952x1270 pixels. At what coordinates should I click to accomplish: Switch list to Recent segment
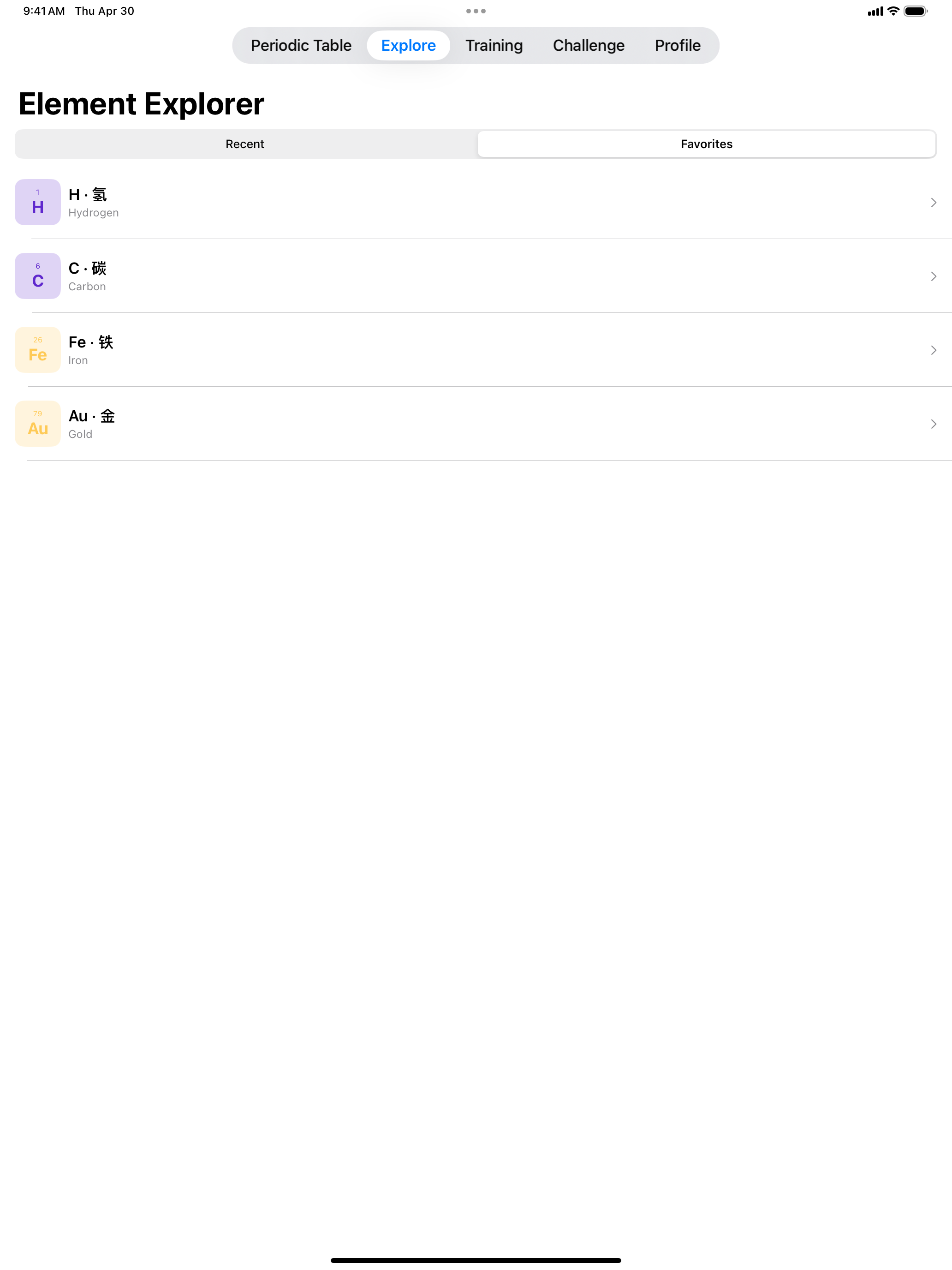coord(245,144)
